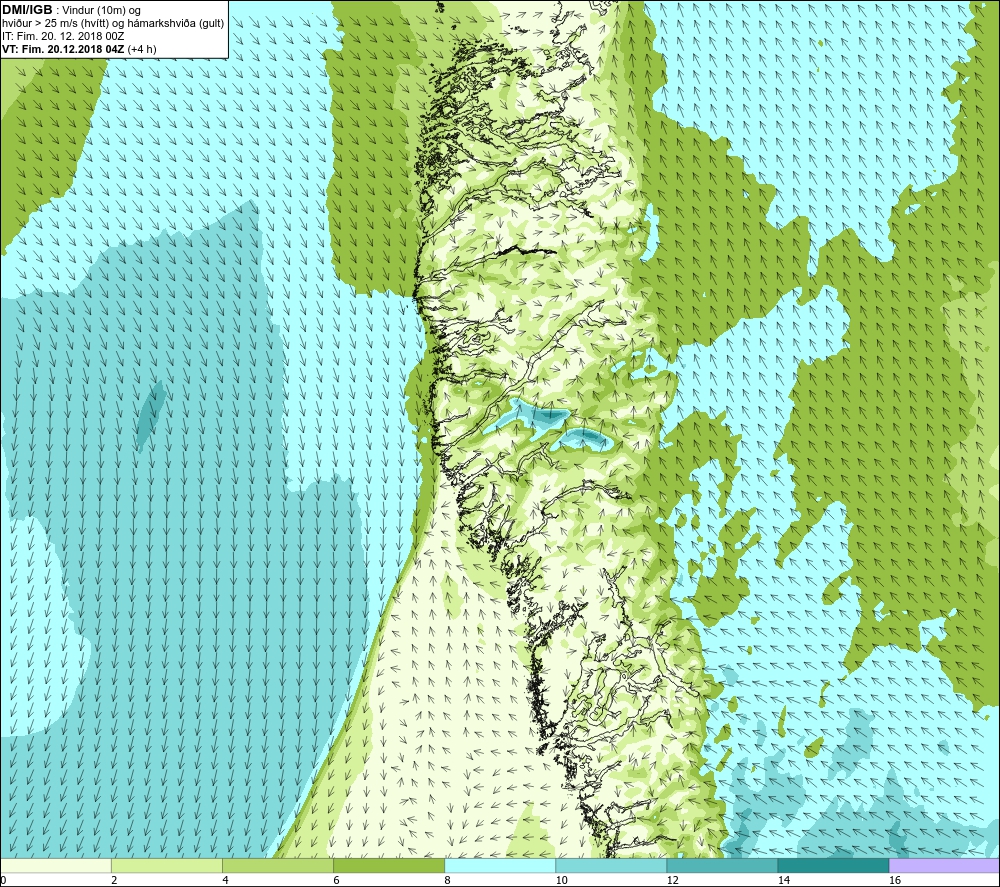Click the legend scale label 6
Image resolution: width=1000 pixels, height=887 pixels.
pos(336,880)
